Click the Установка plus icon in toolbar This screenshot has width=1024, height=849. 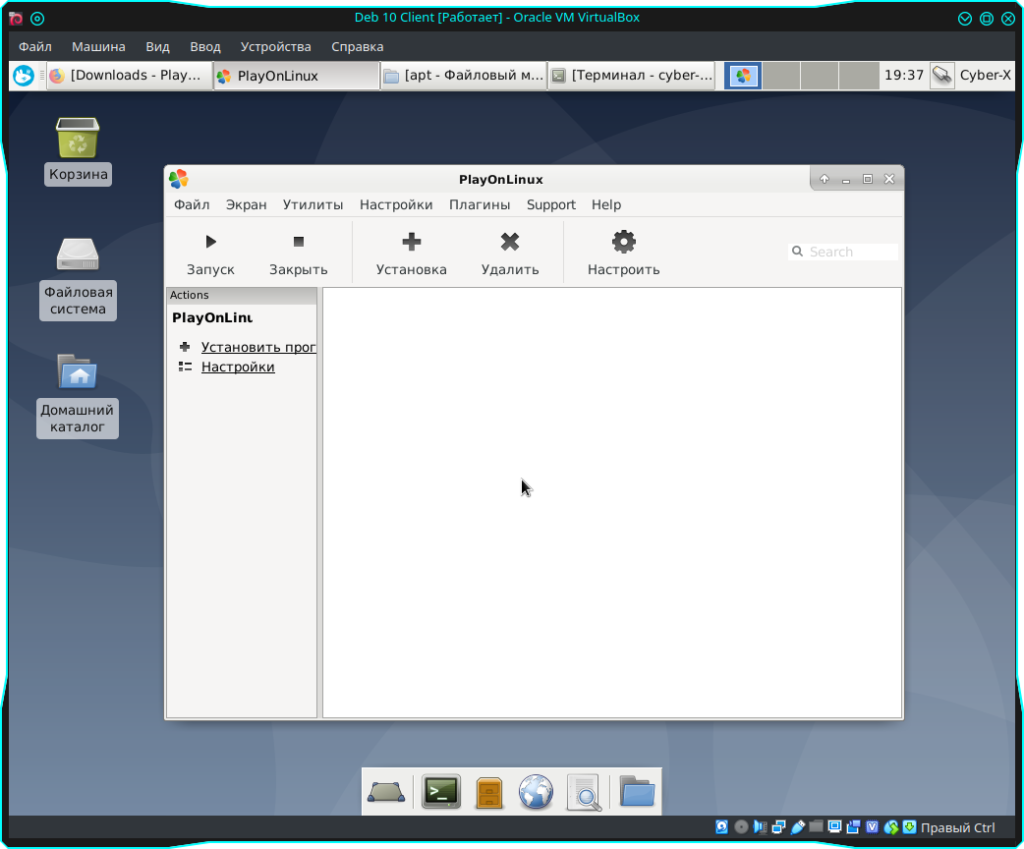click(411, 242)
